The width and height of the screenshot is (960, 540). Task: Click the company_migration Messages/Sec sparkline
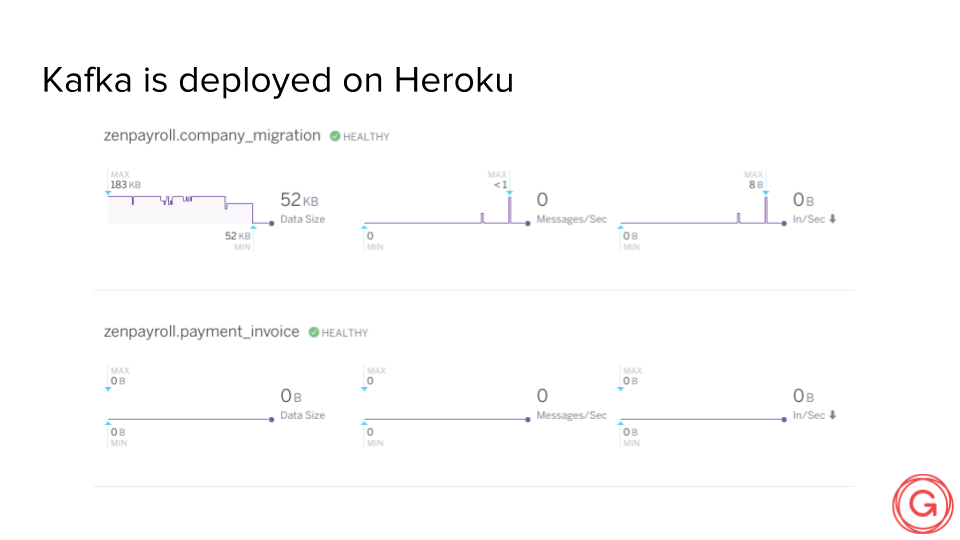[x=446, y=210]
